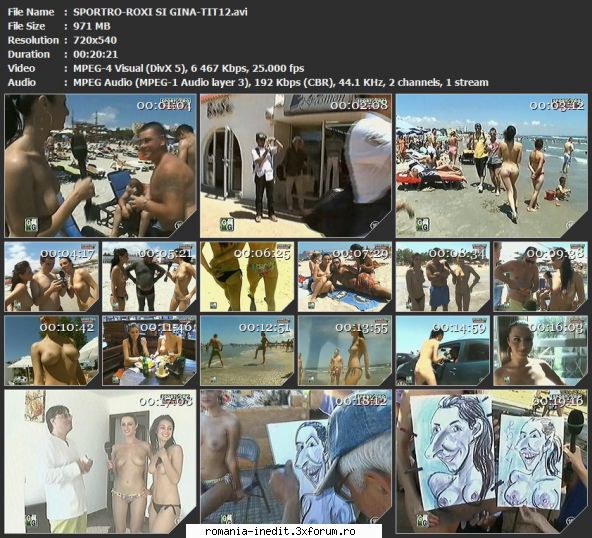Click the Duration label

[x=29, y=54]
